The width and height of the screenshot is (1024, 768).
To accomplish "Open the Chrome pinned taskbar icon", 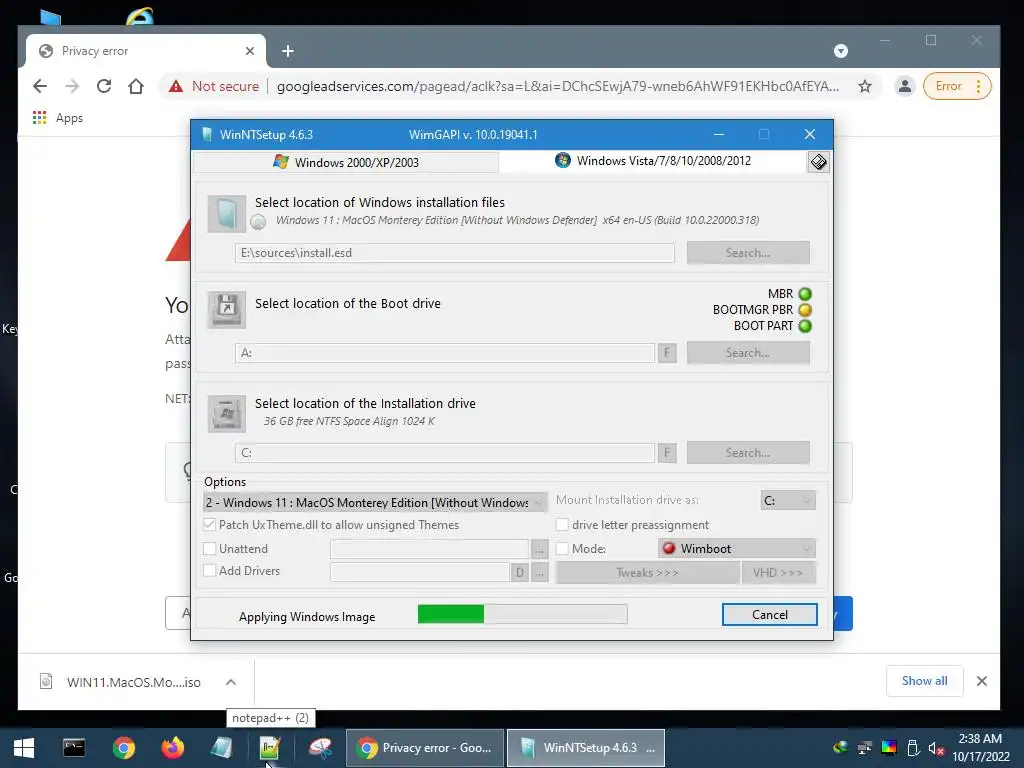I will [123, 748].
